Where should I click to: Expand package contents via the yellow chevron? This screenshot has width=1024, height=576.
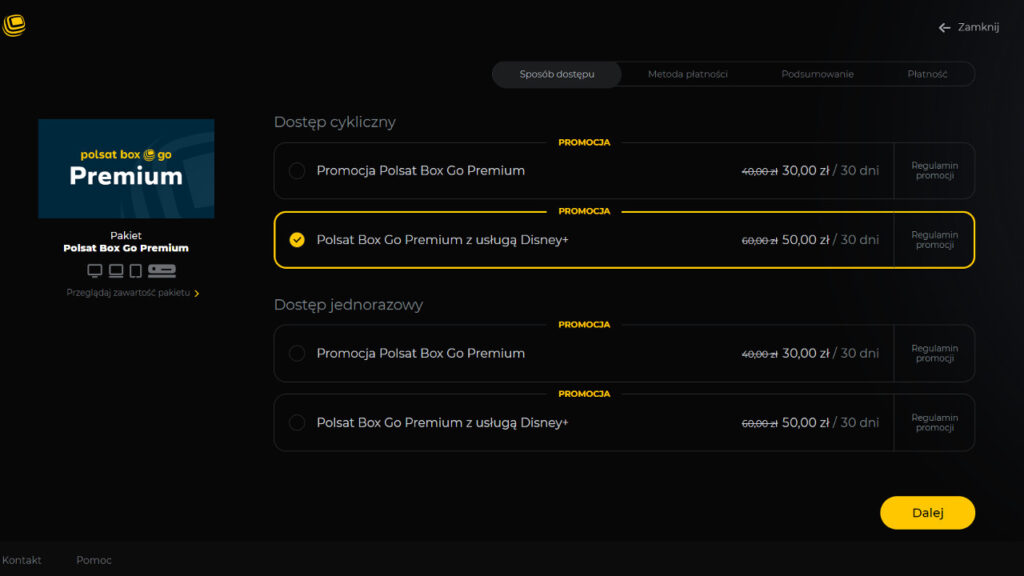click(x=197, y=293)
